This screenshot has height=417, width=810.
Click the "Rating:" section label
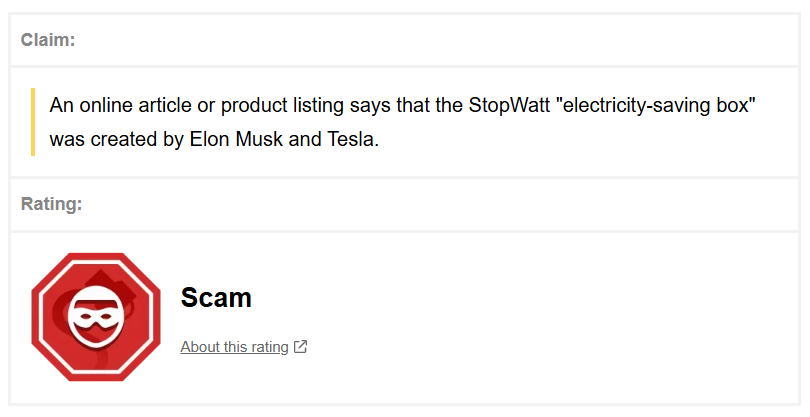(51, 204)
